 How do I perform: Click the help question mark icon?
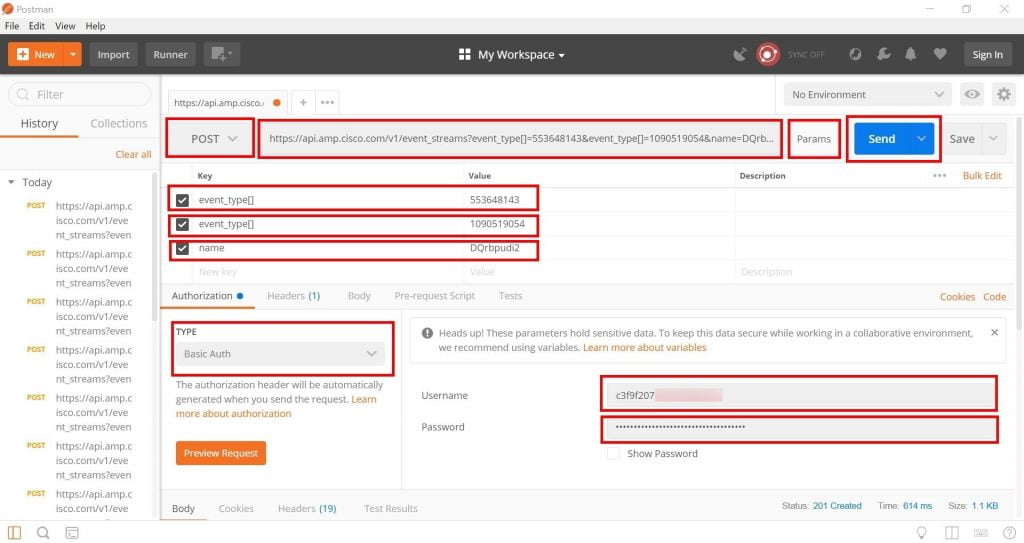point(1010,533)
